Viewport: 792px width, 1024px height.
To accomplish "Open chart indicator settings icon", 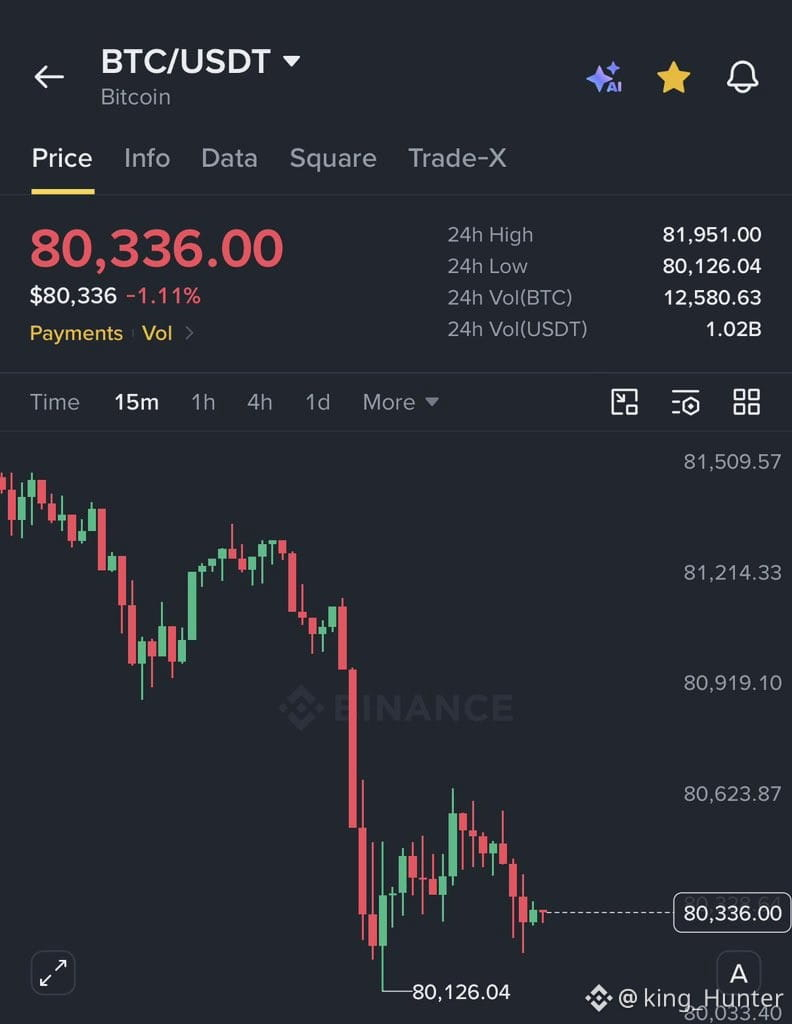I will [x=686, y=402].
